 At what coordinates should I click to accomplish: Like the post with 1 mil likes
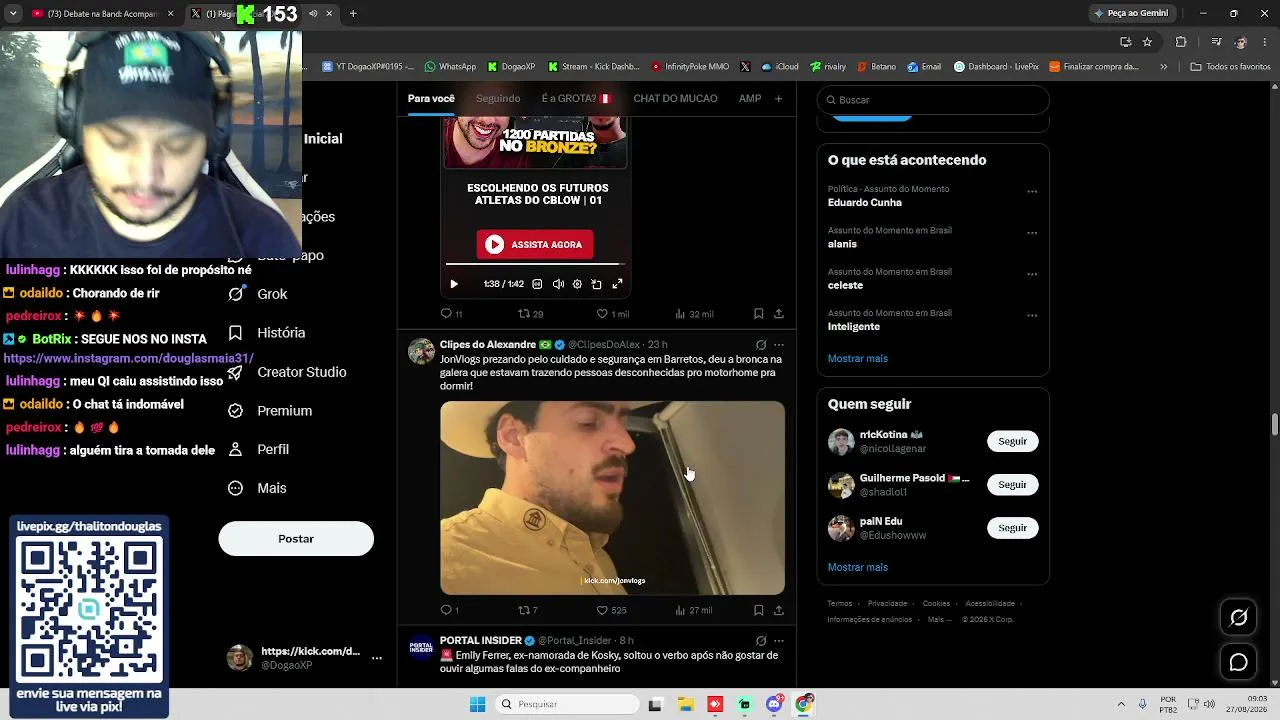point(612,314)
